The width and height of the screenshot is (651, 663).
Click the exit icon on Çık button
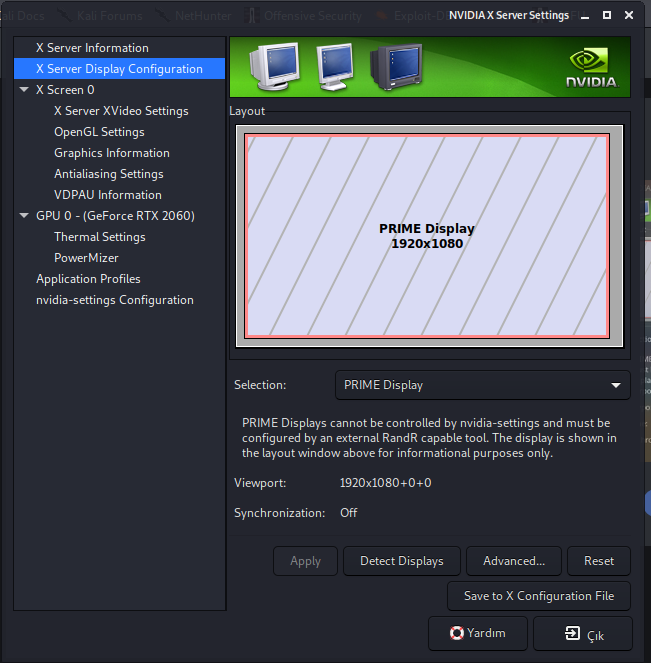[x=572, y=633]
